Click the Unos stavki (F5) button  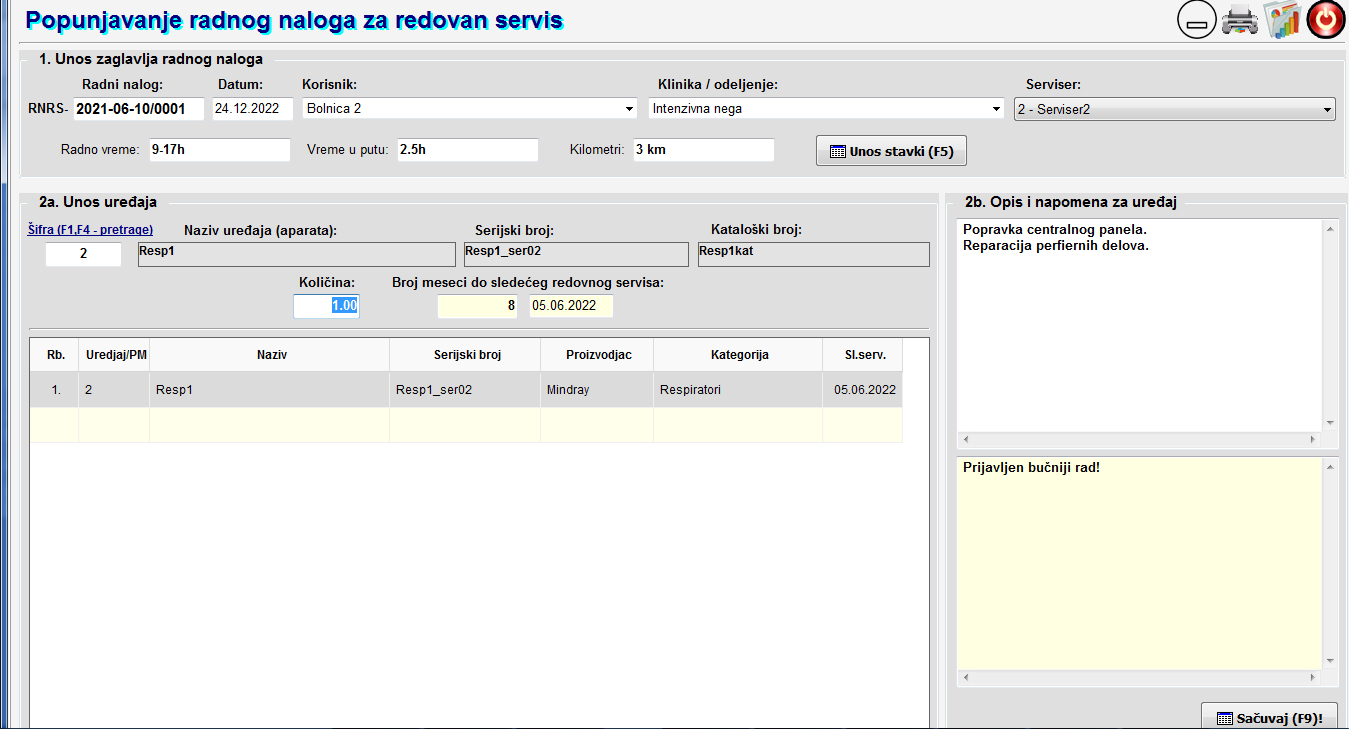pos(891,152)
